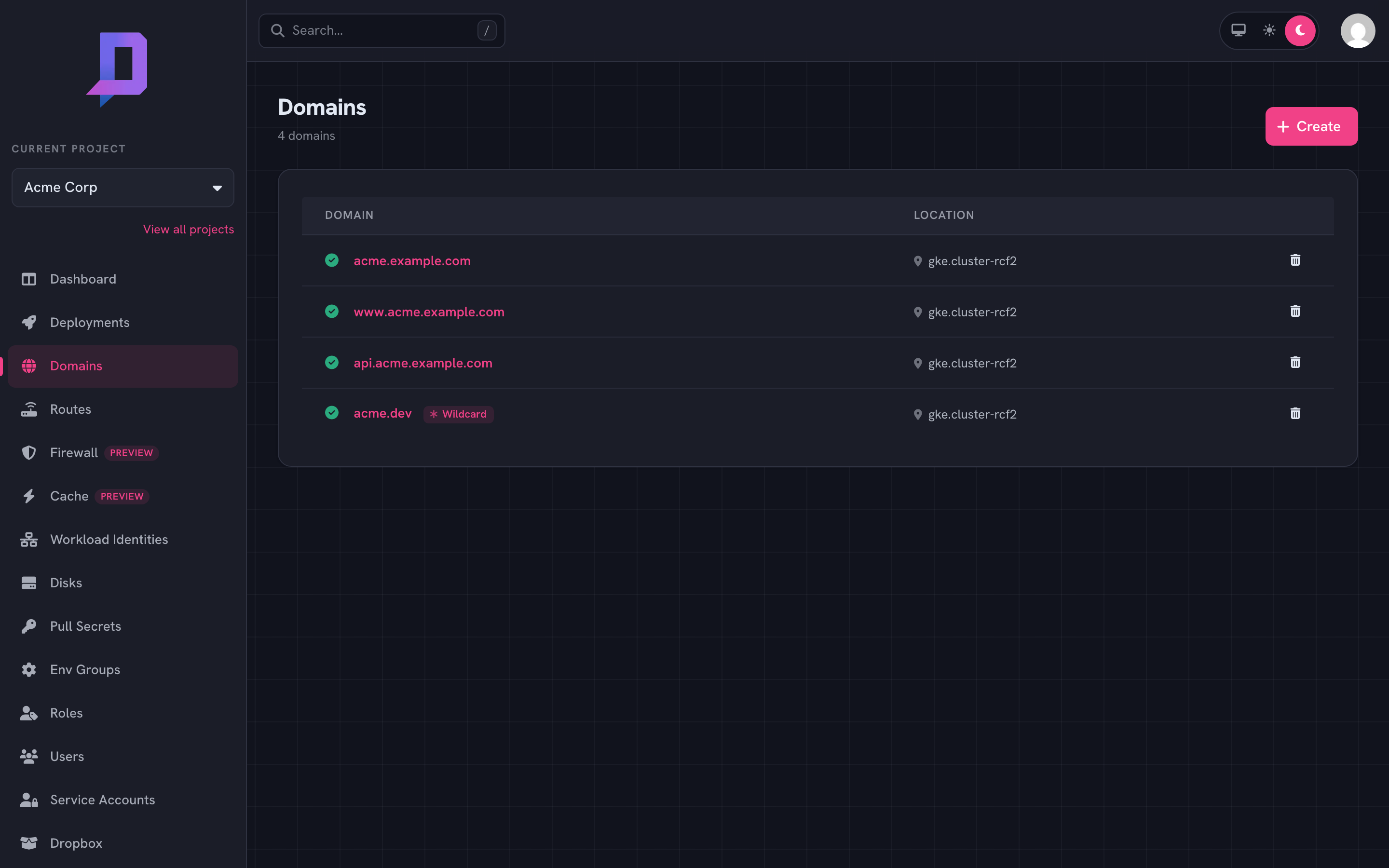Click green check icon beside acme.dev

point(332,413)
